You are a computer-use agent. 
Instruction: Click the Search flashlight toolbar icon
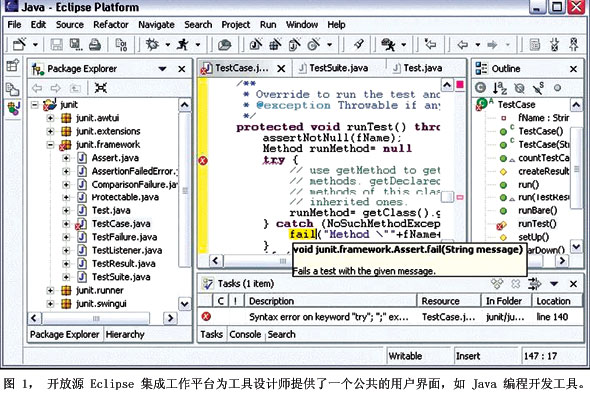(x=358, y=44)
